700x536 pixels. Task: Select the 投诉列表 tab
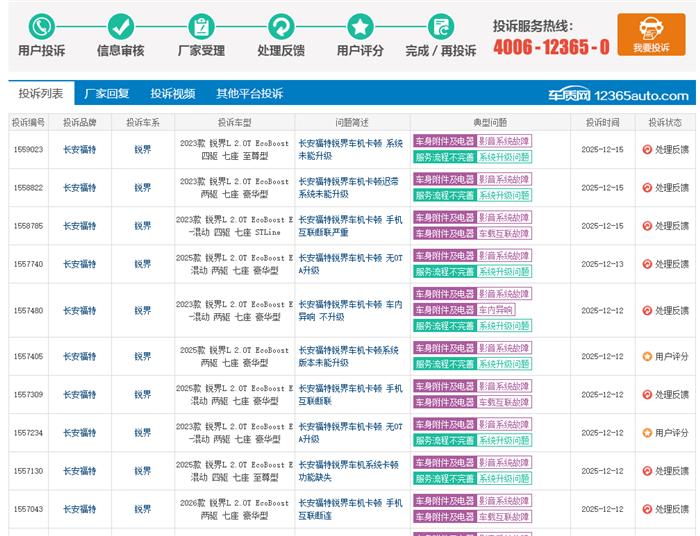coord(41,94)
